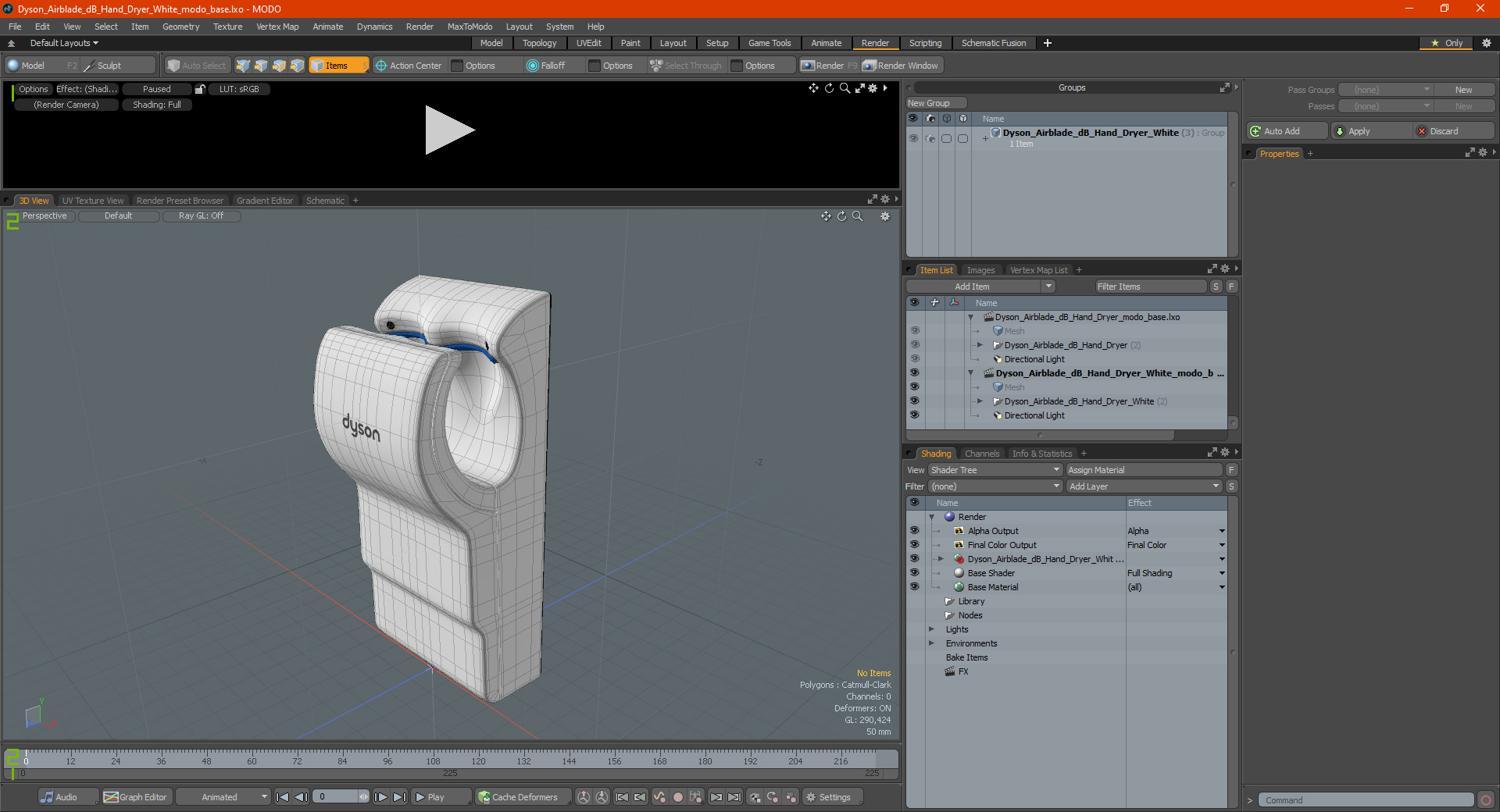
Task: Open Action Center tool
Action: click(408, 66)
